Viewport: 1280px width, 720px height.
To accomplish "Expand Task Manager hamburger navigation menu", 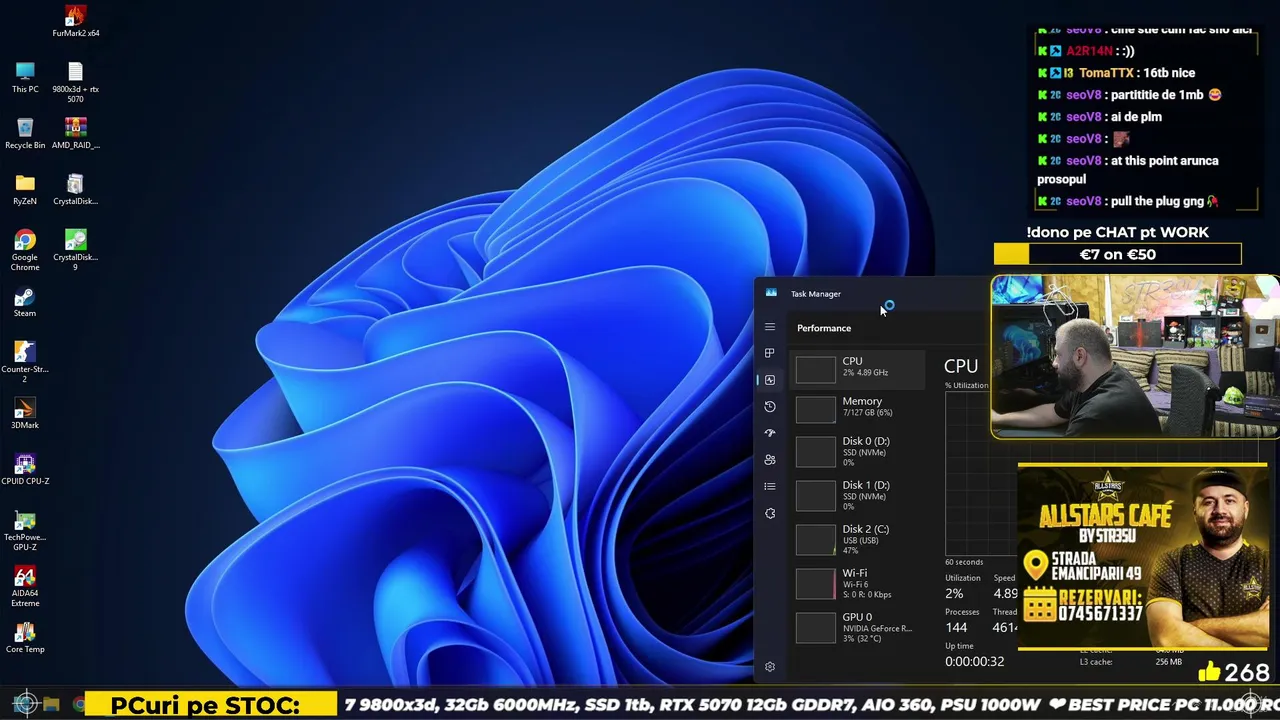I will pyautogui.click(x=769, y=327).
